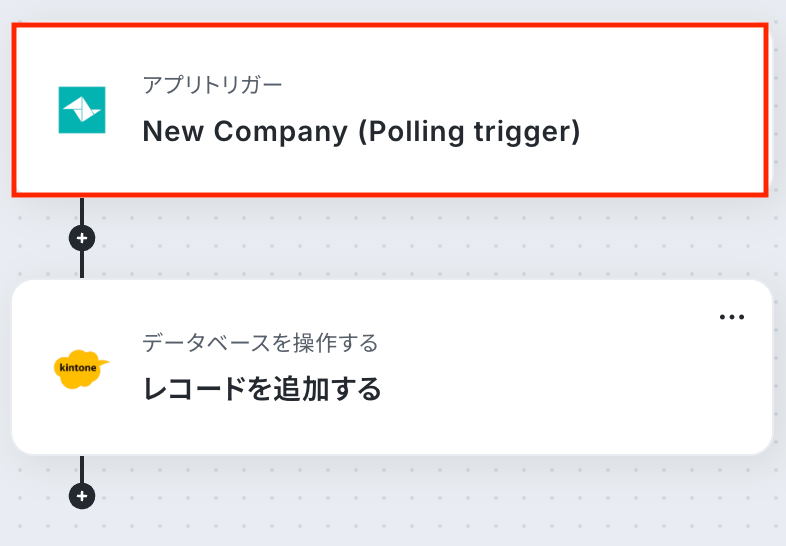Click the アプリトリガー label
This screenshot has height=546, width=786.
[x=213, y=85]
